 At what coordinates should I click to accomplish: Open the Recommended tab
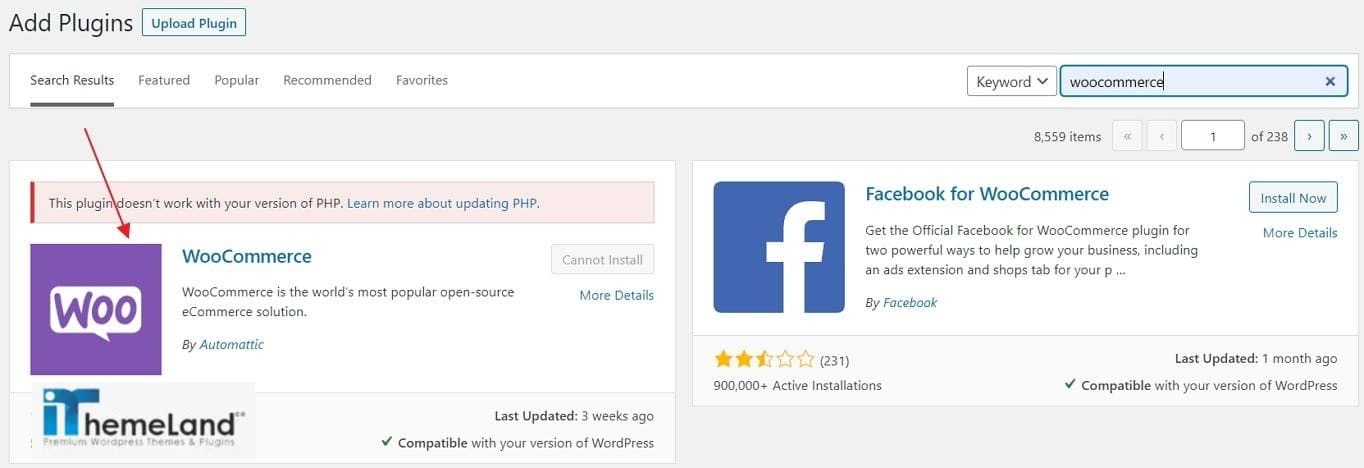(327, 80)
